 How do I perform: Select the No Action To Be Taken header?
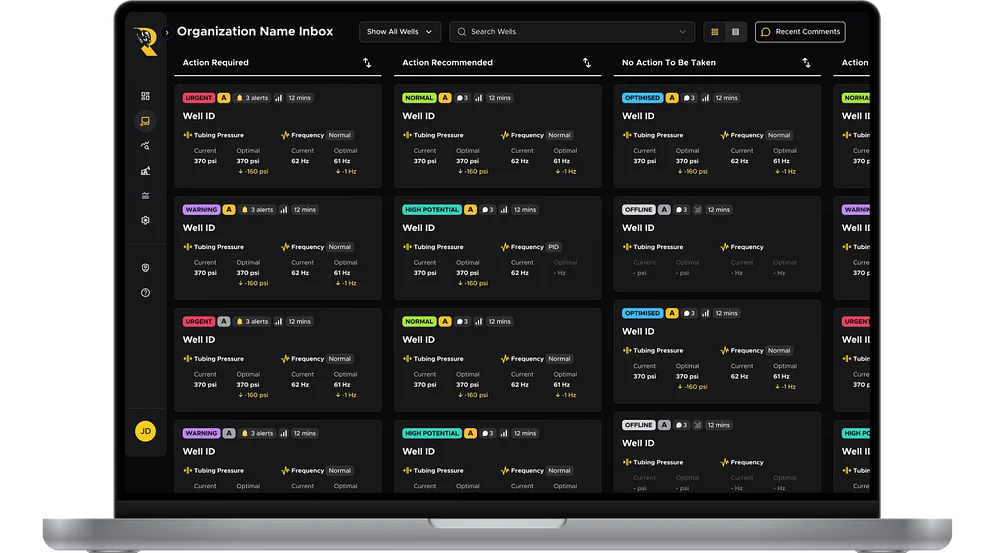[669, 63]
